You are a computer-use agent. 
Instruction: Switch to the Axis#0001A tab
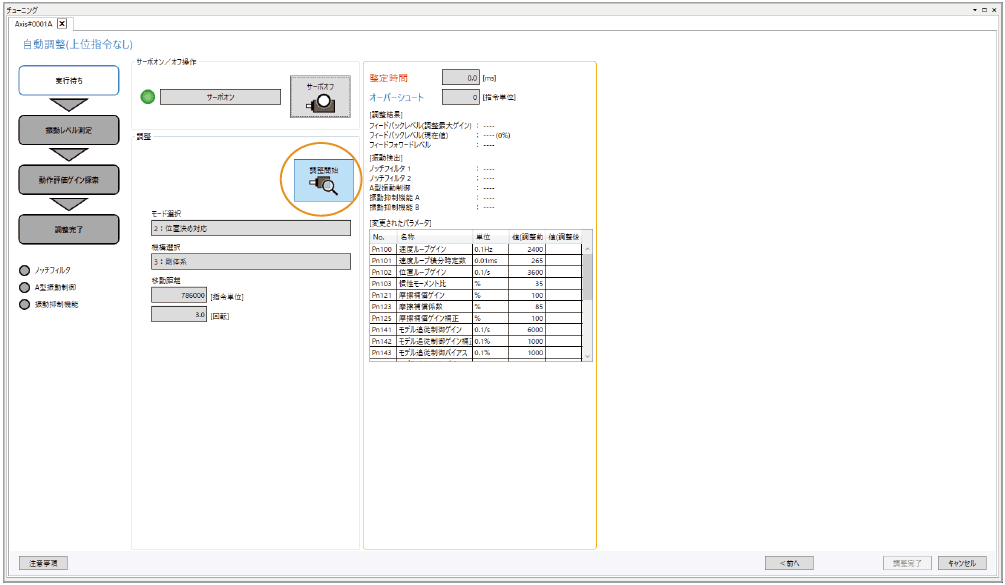coord(33,23)
